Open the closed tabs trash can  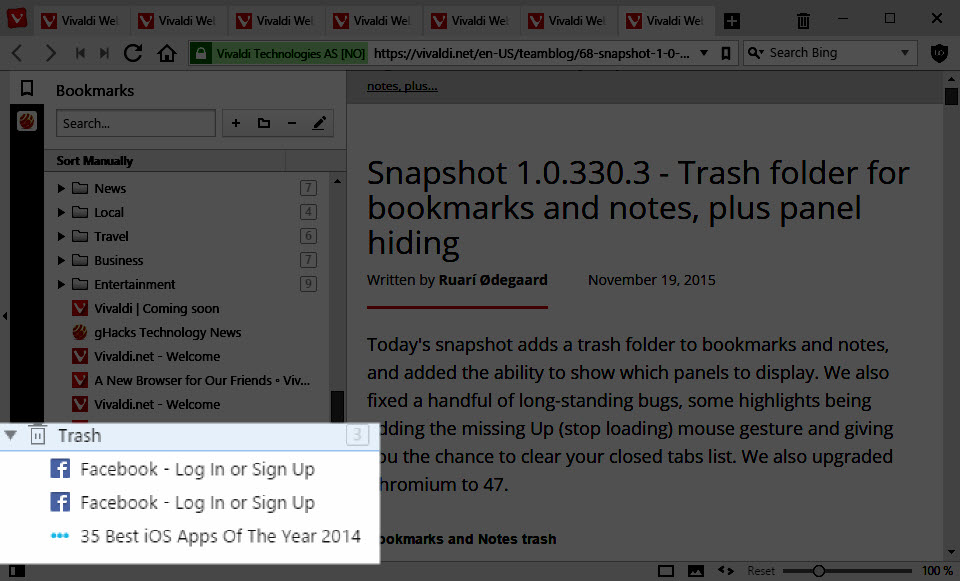pos(803,21)
